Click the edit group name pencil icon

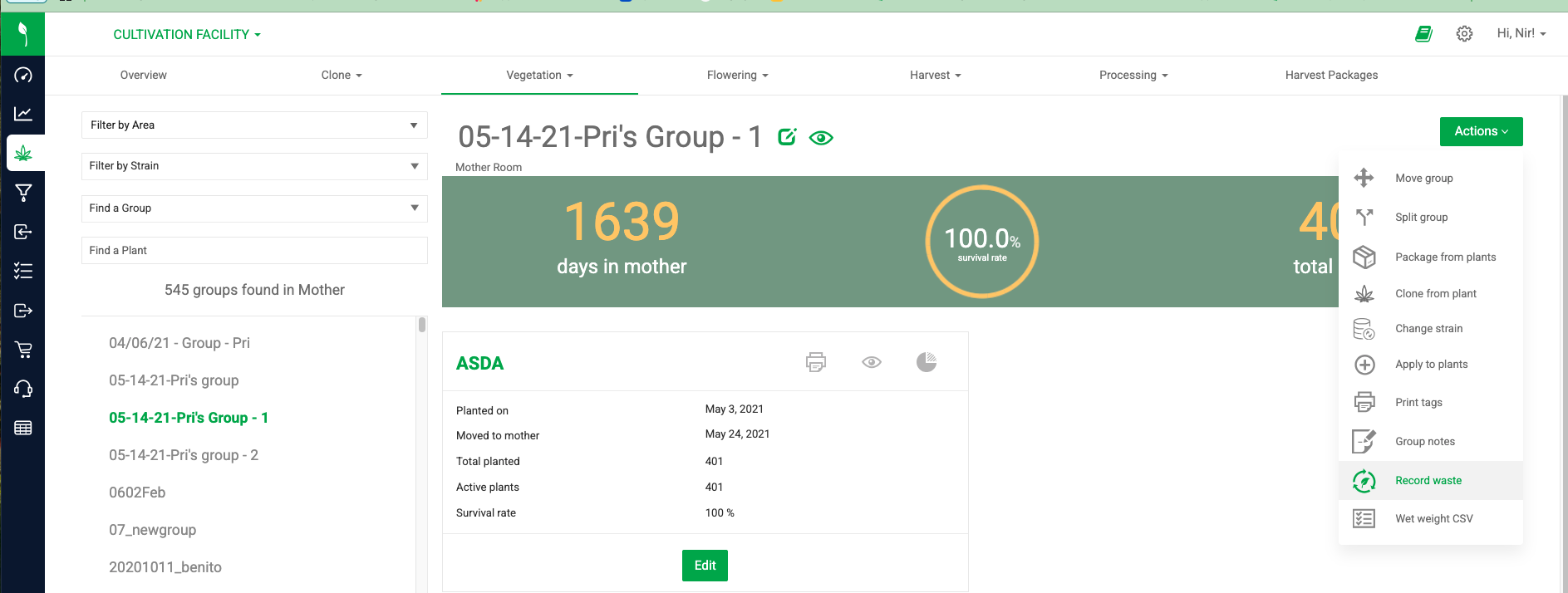(787, 137)
